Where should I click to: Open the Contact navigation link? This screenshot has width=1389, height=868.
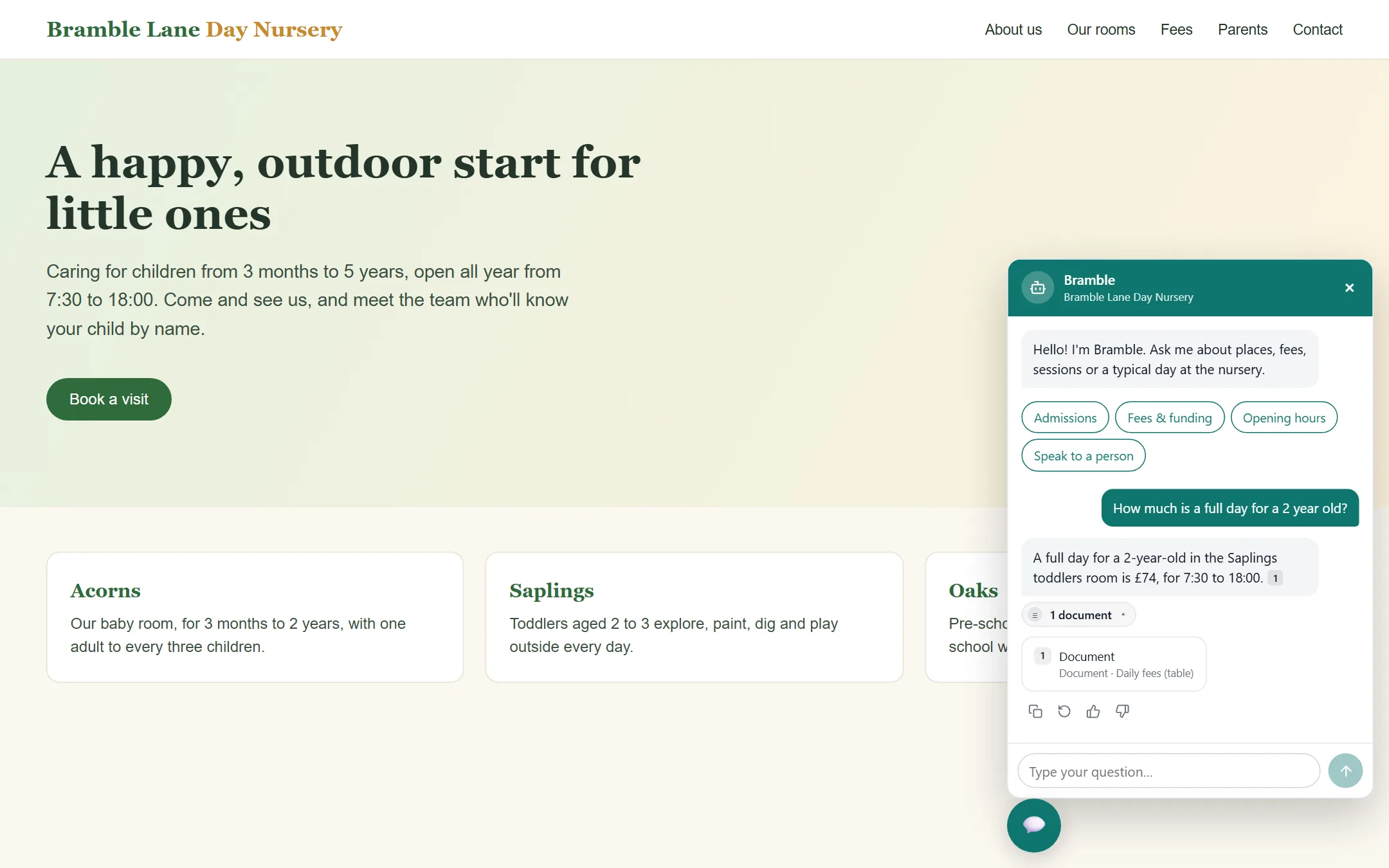click(x=1318, y=30)
